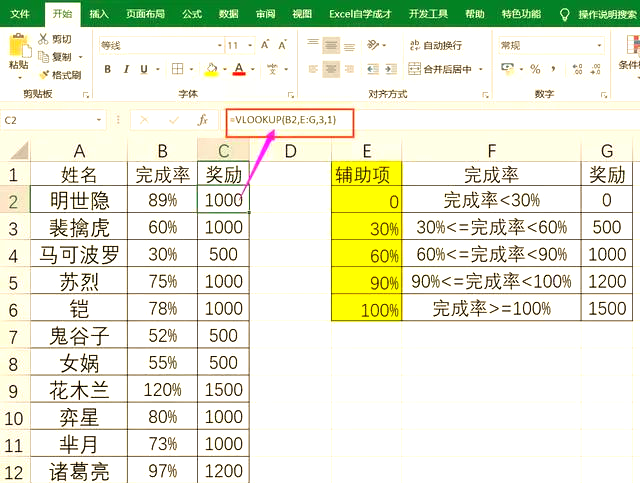Click the select-all corner triangle
The width and height of the screenshot is (640, 483).
(19, 150)
